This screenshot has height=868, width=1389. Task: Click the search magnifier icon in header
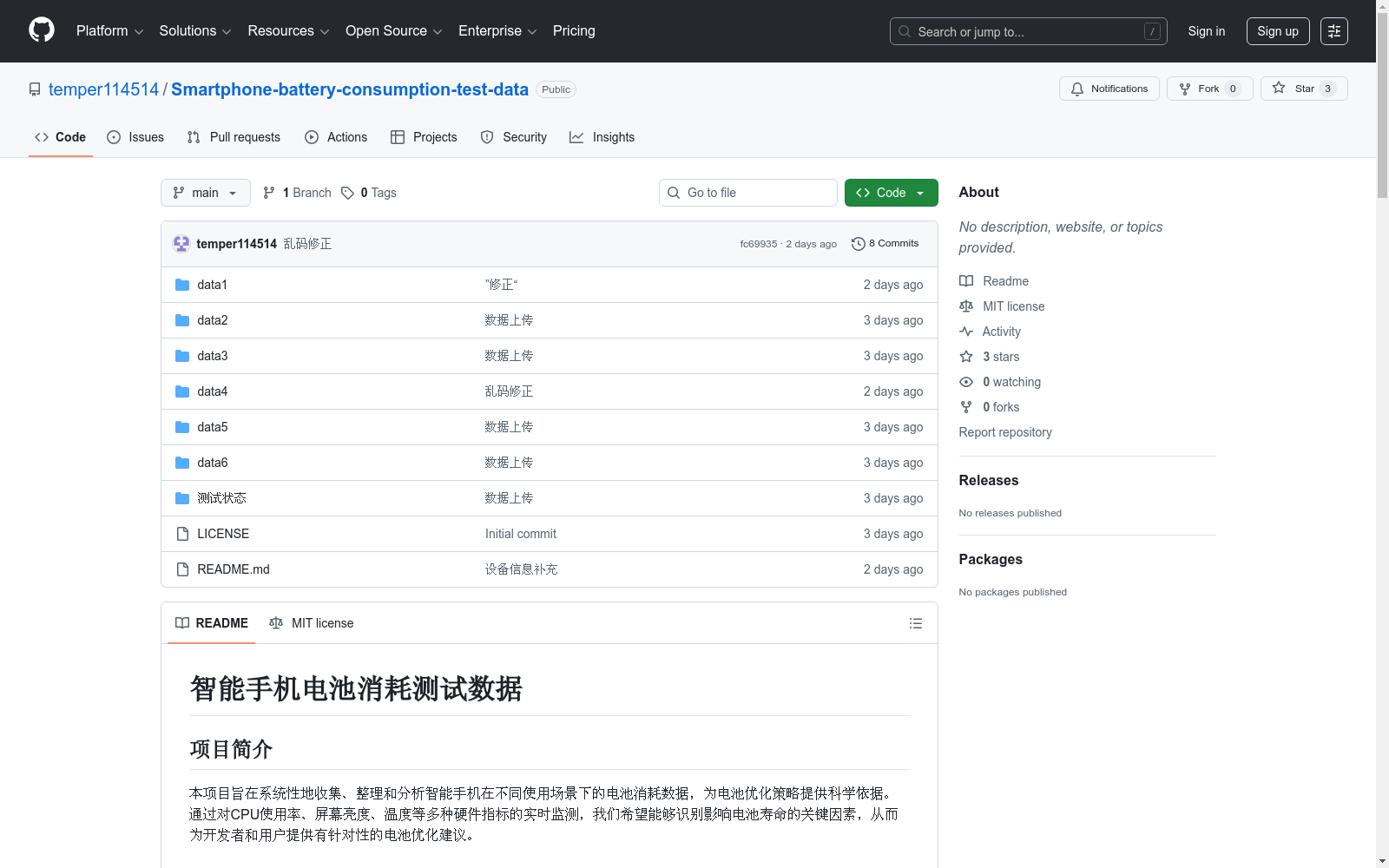(905, 31)
